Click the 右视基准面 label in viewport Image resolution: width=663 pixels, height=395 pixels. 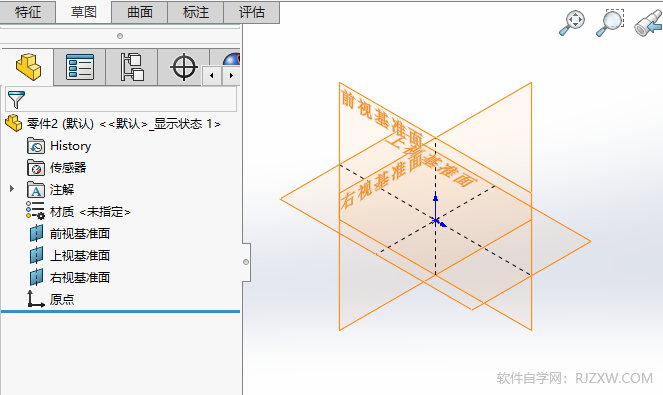(x=381, y=182)
